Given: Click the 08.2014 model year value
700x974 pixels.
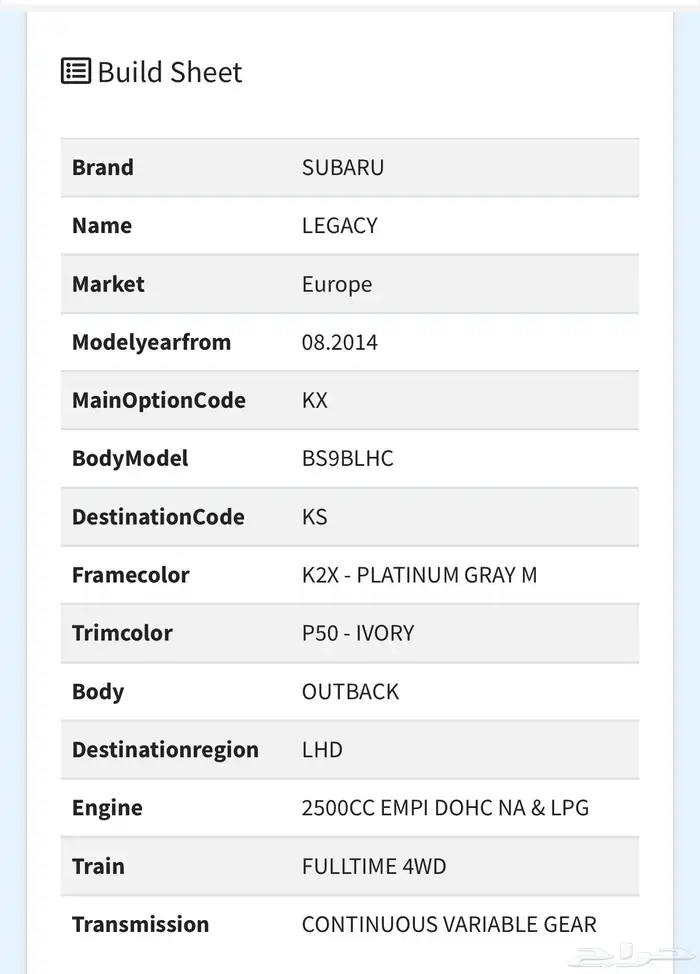Looking at the screenshot, I should click(x=339, y=342).
